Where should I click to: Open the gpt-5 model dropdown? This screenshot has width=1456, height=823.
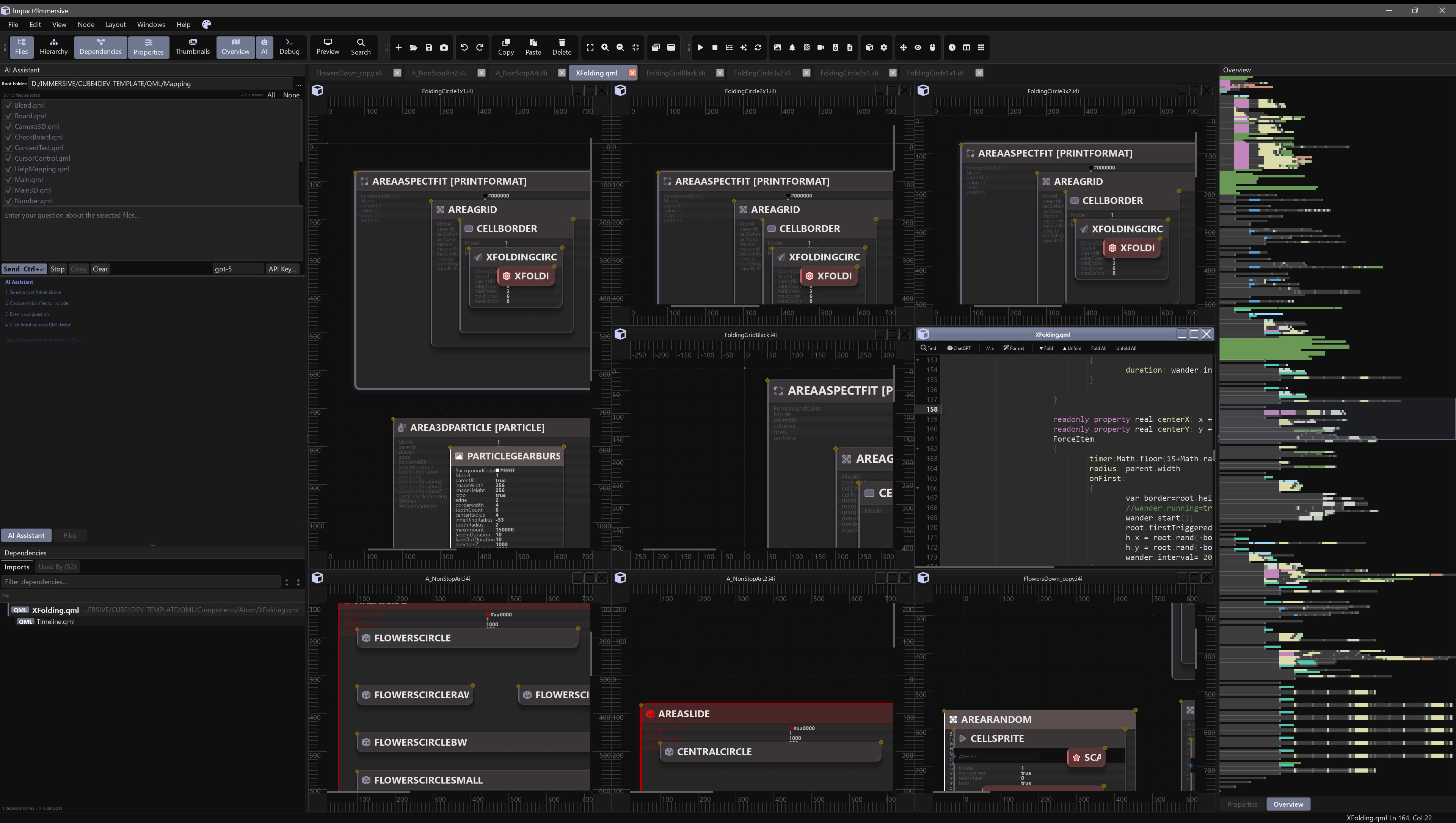[238, 269]
